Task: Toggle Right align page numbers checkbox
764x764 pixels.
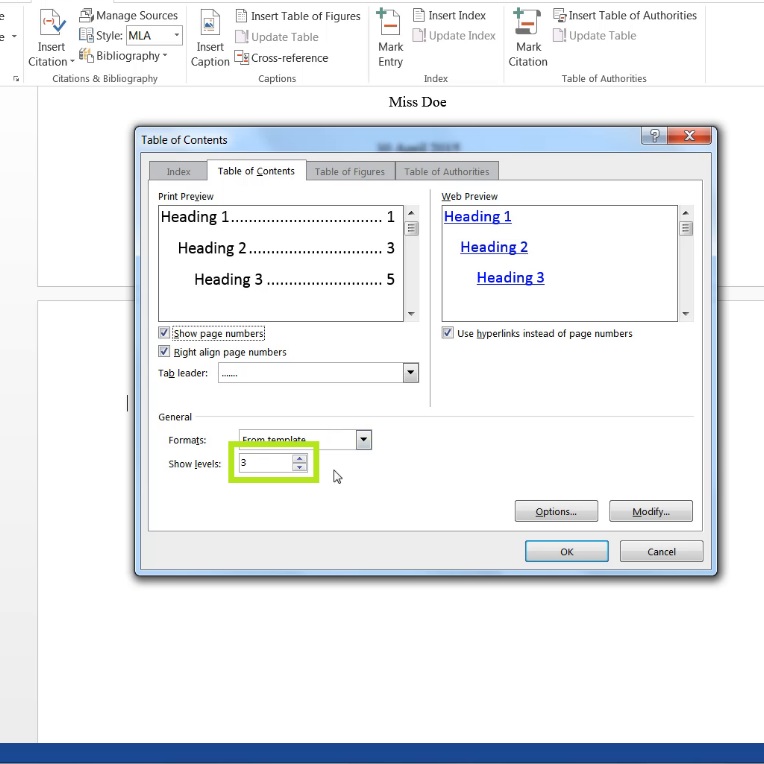Action: click(164, 351)
